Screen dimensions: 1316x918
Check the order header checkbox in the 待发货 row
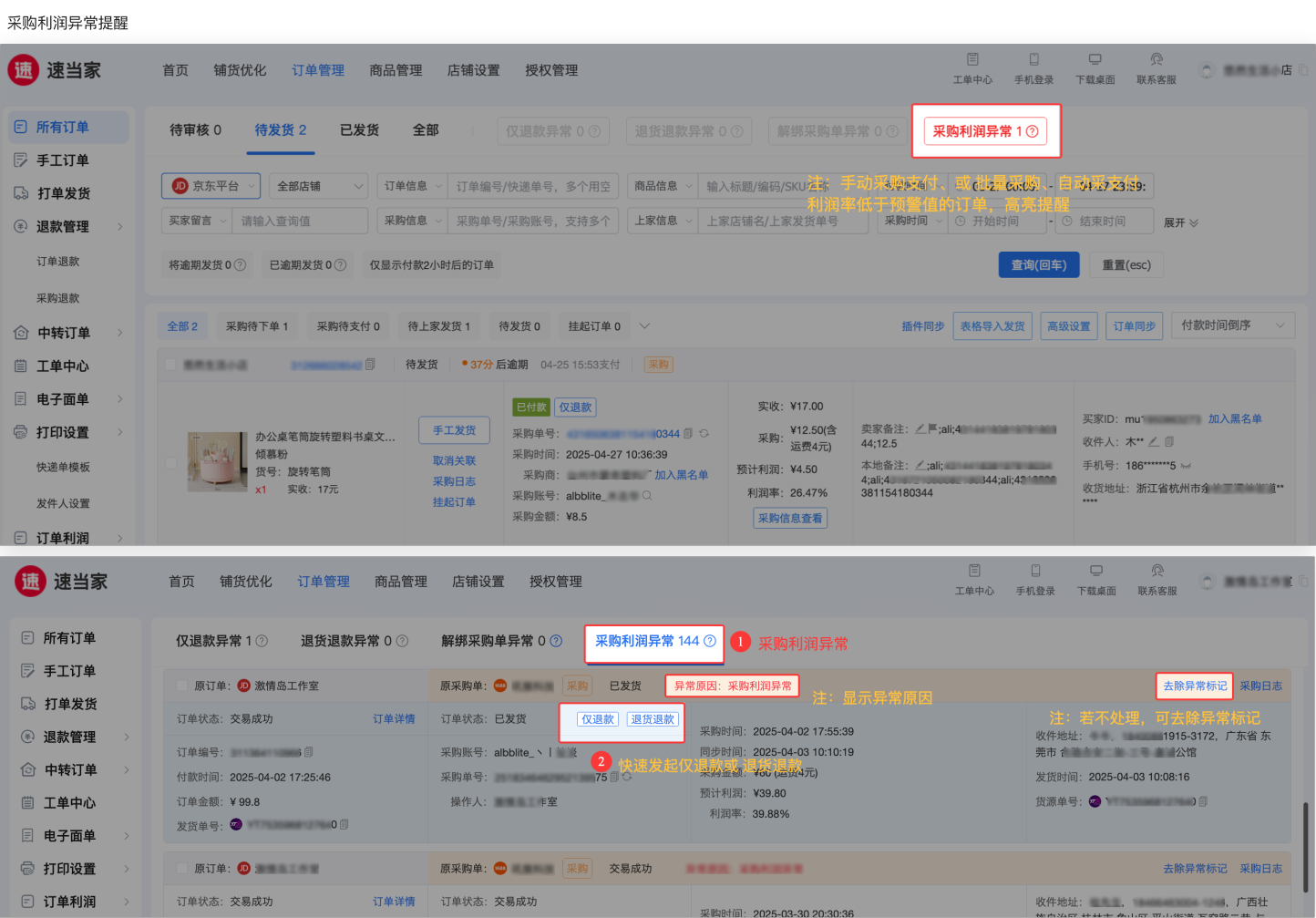(x=170, y=365)
